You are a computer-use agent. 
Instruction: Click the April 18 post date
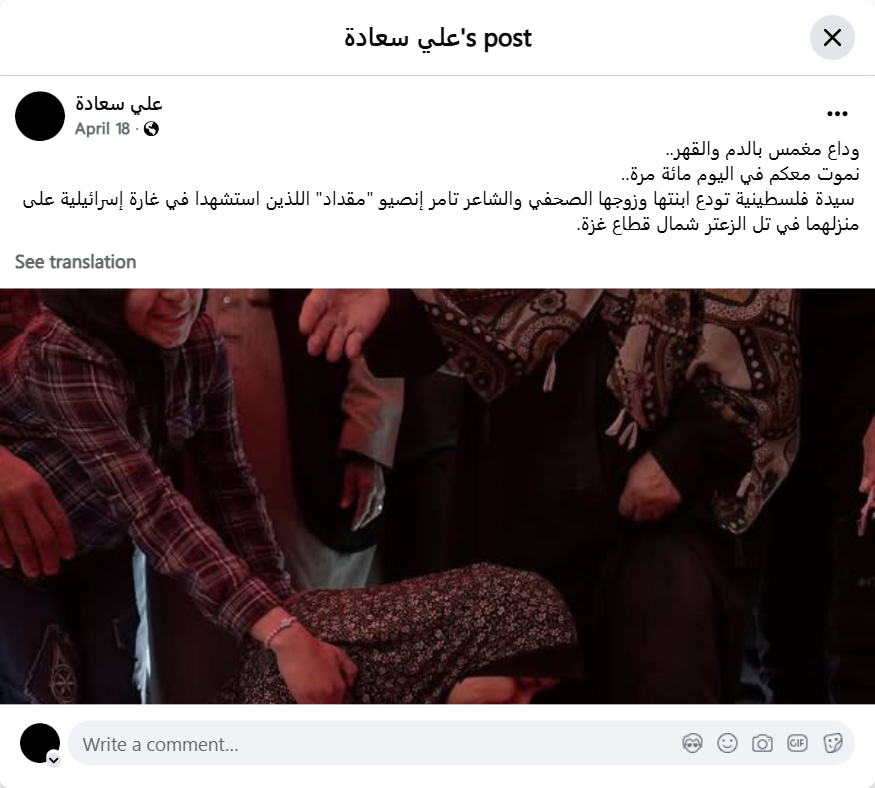(102, 129)
